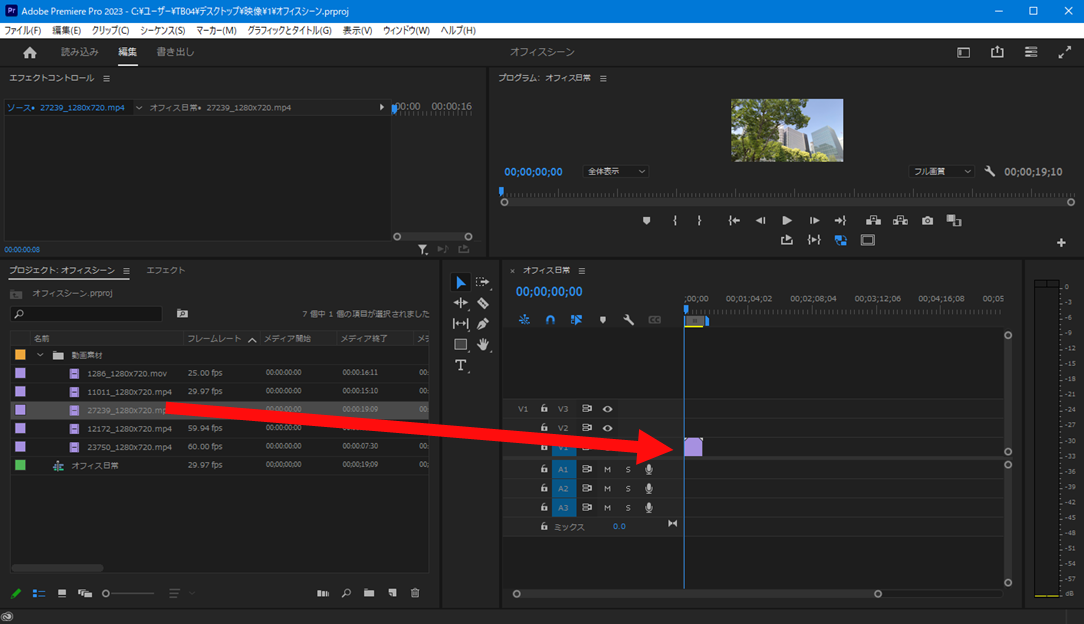This screenshot has width=1084, height=624.
Task: Open シーケンス(S) menu
Action: pos(162,30)
